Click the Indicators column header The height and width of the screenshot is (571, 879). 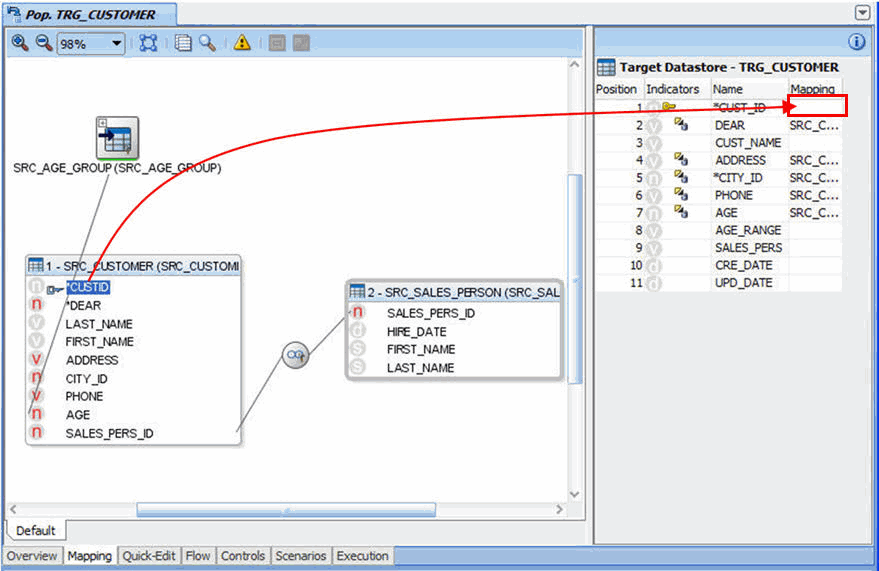[x=677, y=89]
